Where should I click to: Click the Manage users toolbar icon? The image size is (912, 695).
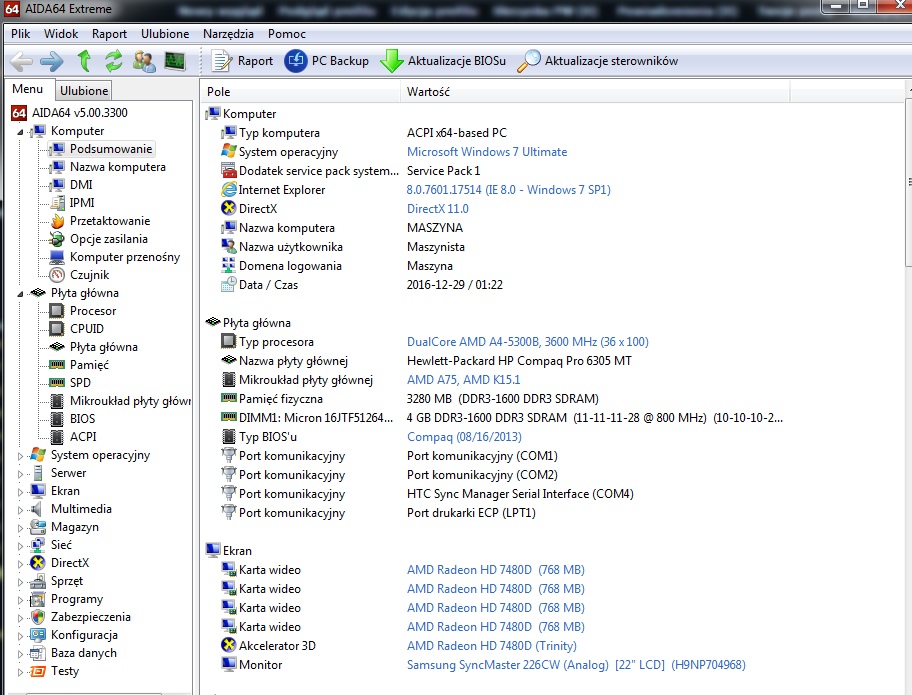pos(144,61)
